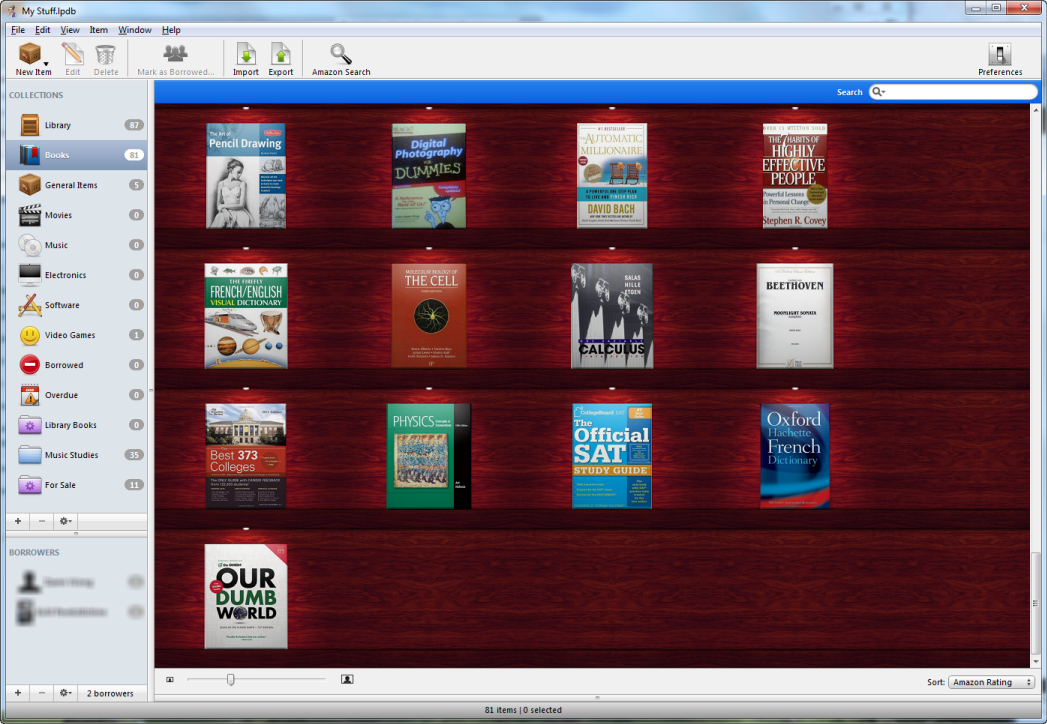Image resolution: width=1047 pixels, height=724 pixels.
Task: Select the Movies clapperboard icon
Action: pyautogui.click(x=29, y=215)
